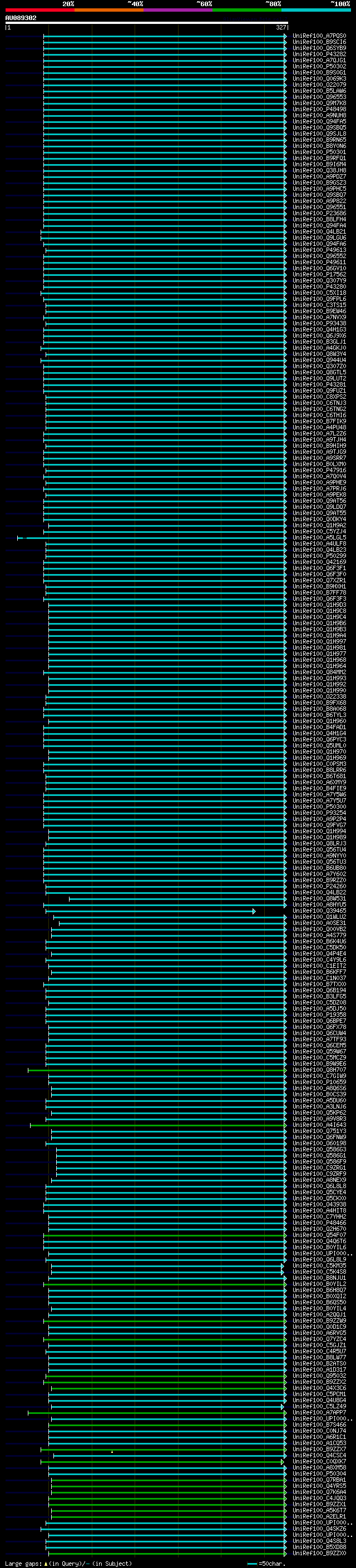
Task: Select the UniRef100_P43281 label
Action: click(x=319, y=384)
